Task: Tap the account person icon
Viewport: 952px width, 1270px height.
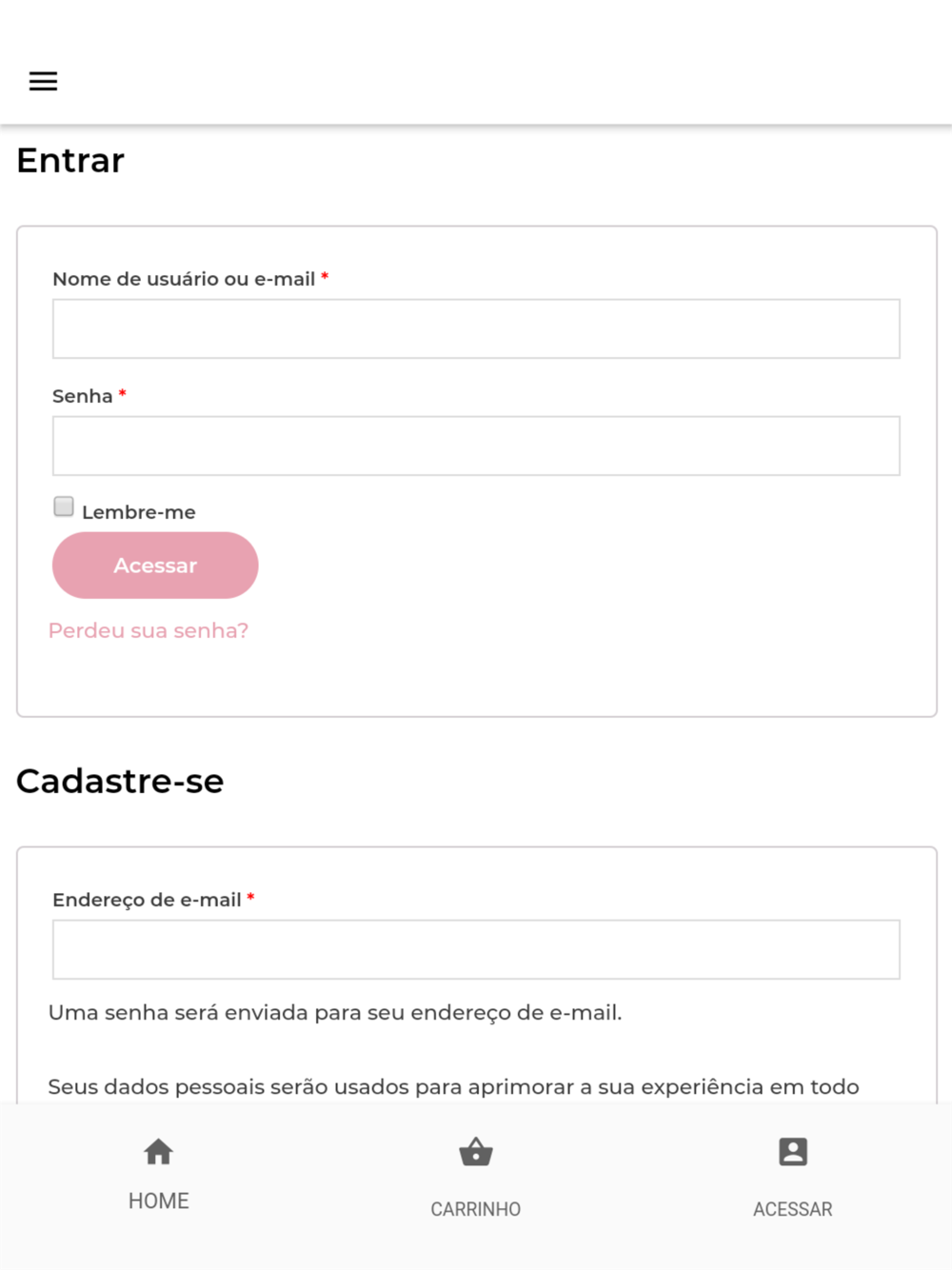Action: 793,1152
